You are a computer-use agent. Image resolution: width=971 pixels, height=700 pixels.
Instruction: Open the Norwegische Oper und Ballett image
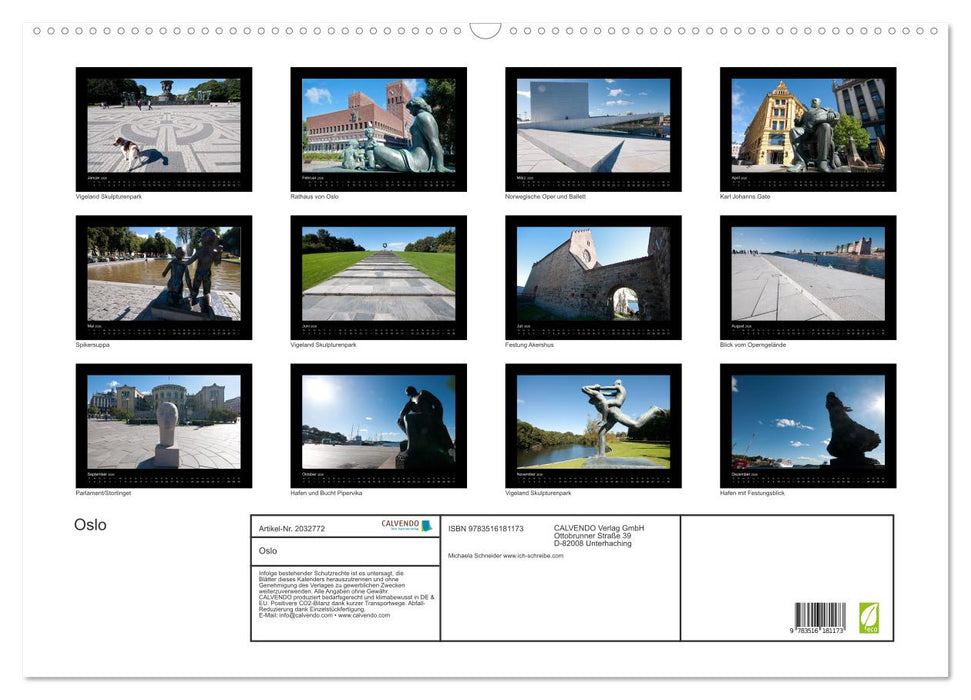click(593, 129)
